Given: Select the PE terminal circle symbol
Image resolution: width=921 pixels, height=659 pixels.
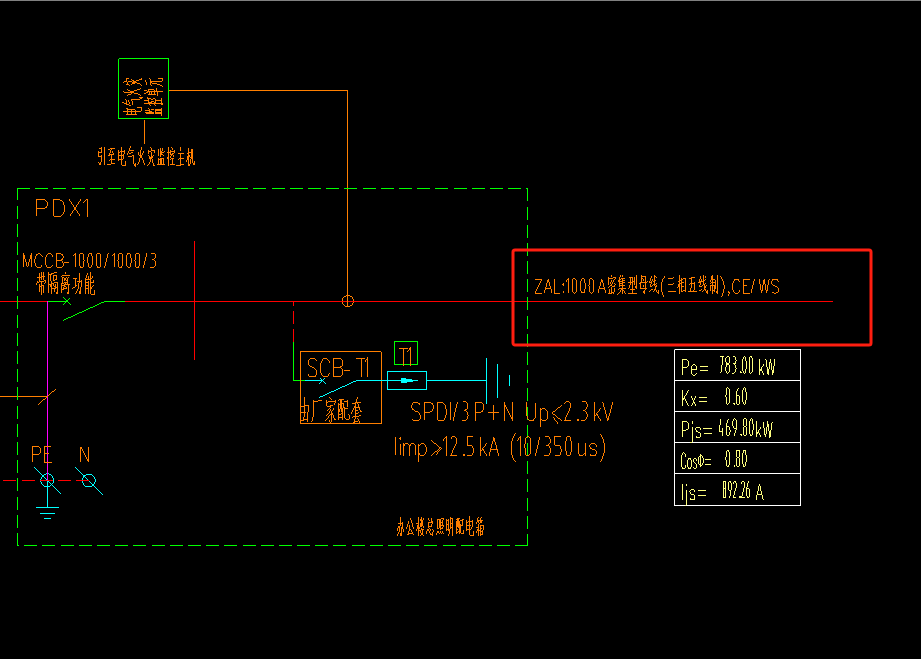Looking at the screenshot, I should click(x=47, y=480).
